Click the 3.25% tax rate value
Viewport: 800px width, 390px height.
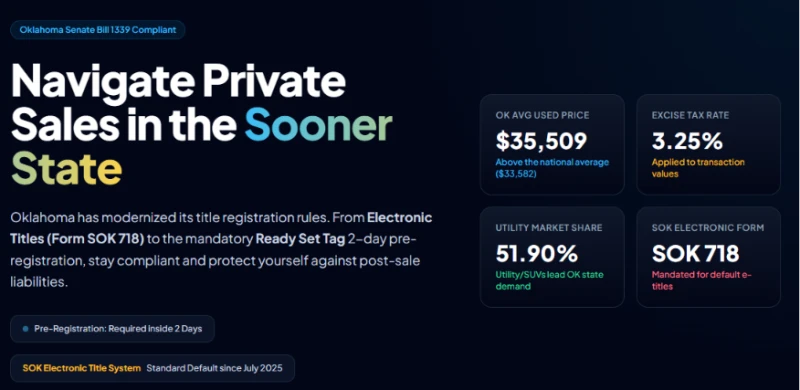pos(687,141)
